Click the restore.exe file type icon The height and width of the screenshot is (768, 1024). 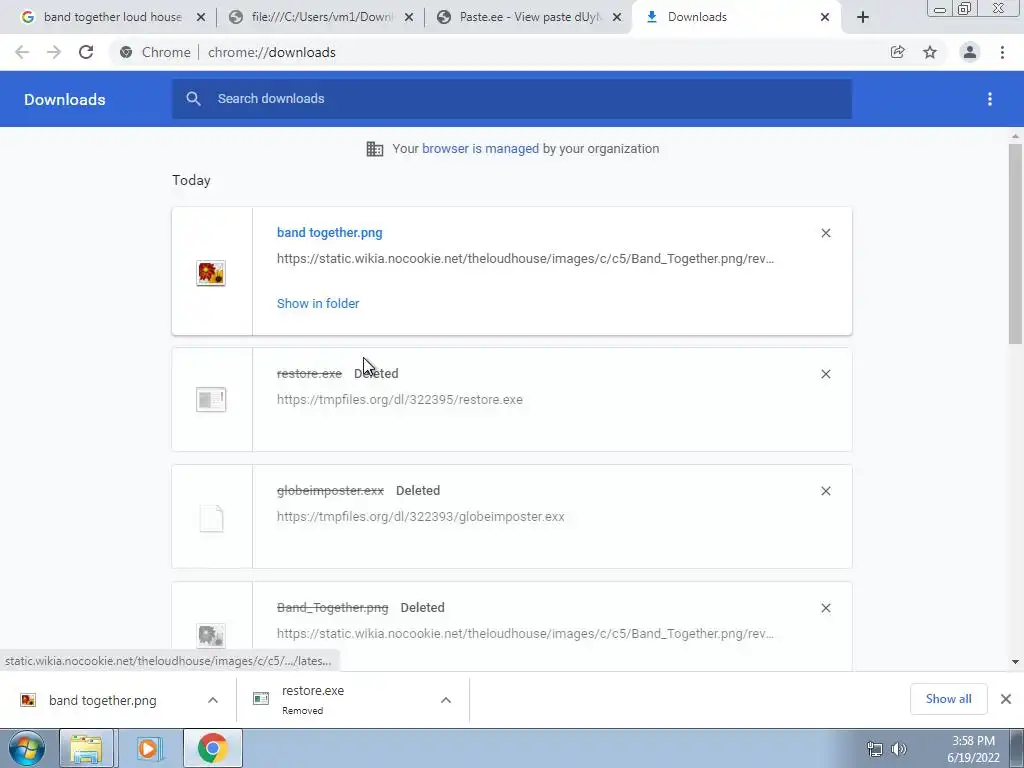coord(211,400)
